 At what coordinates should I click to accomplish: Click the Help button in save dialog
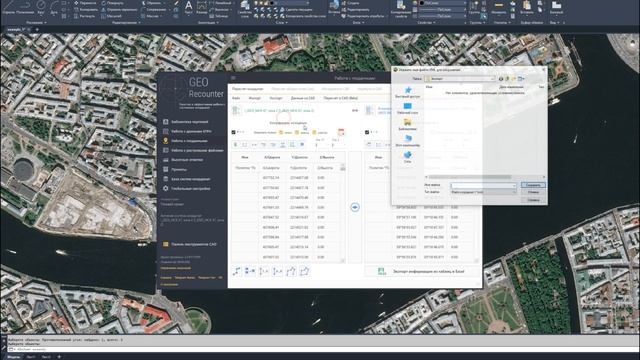pyautogui.click(x=533, y=200)
